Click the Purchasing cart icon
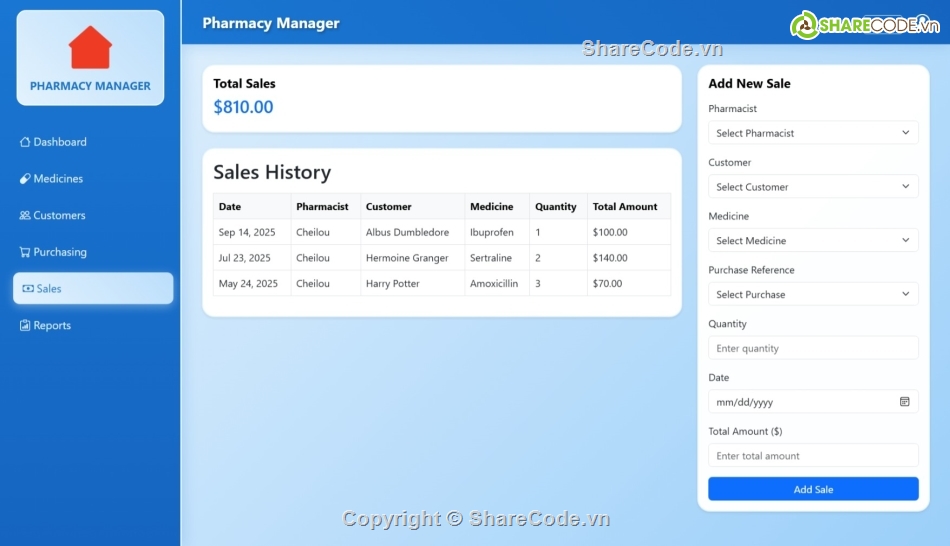Viewport: 950px width, 546px height. (25, 253)
